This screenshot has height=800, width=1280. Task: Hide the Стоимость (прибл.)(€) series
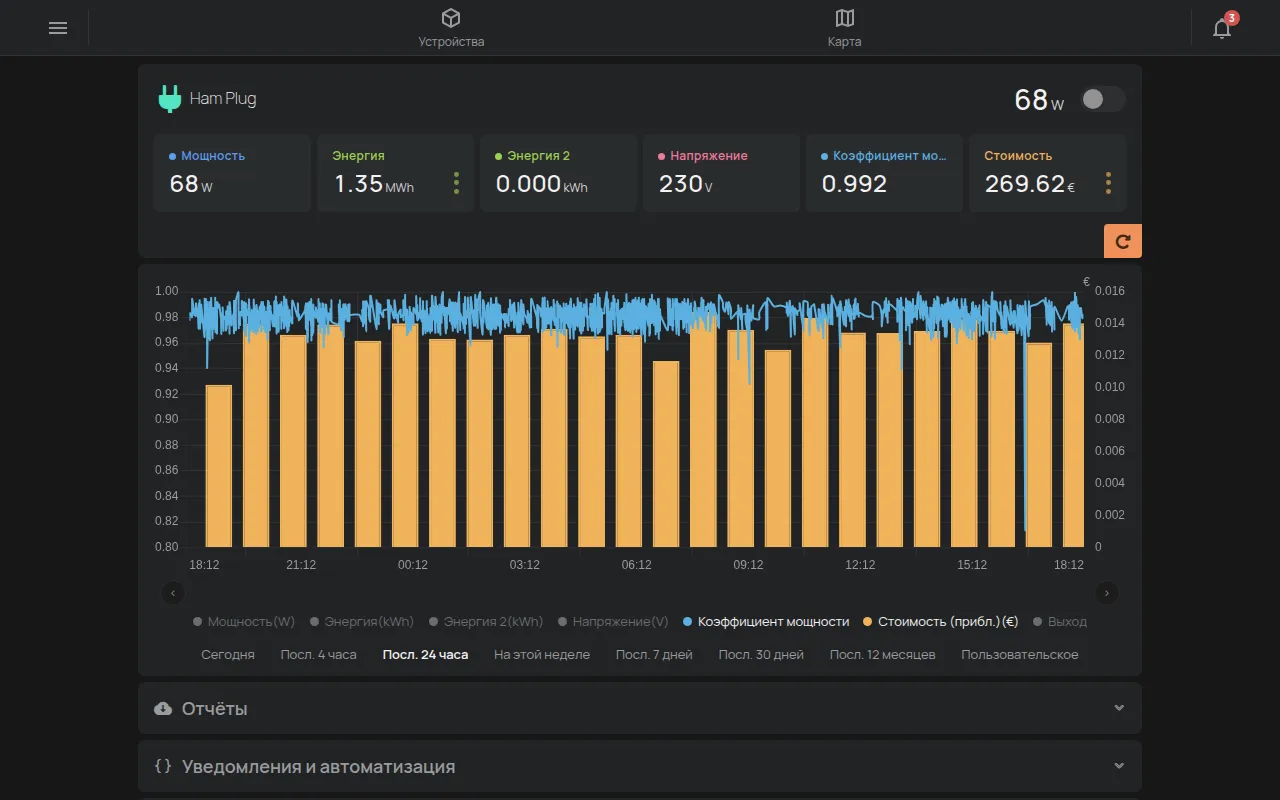coord(940,621)
